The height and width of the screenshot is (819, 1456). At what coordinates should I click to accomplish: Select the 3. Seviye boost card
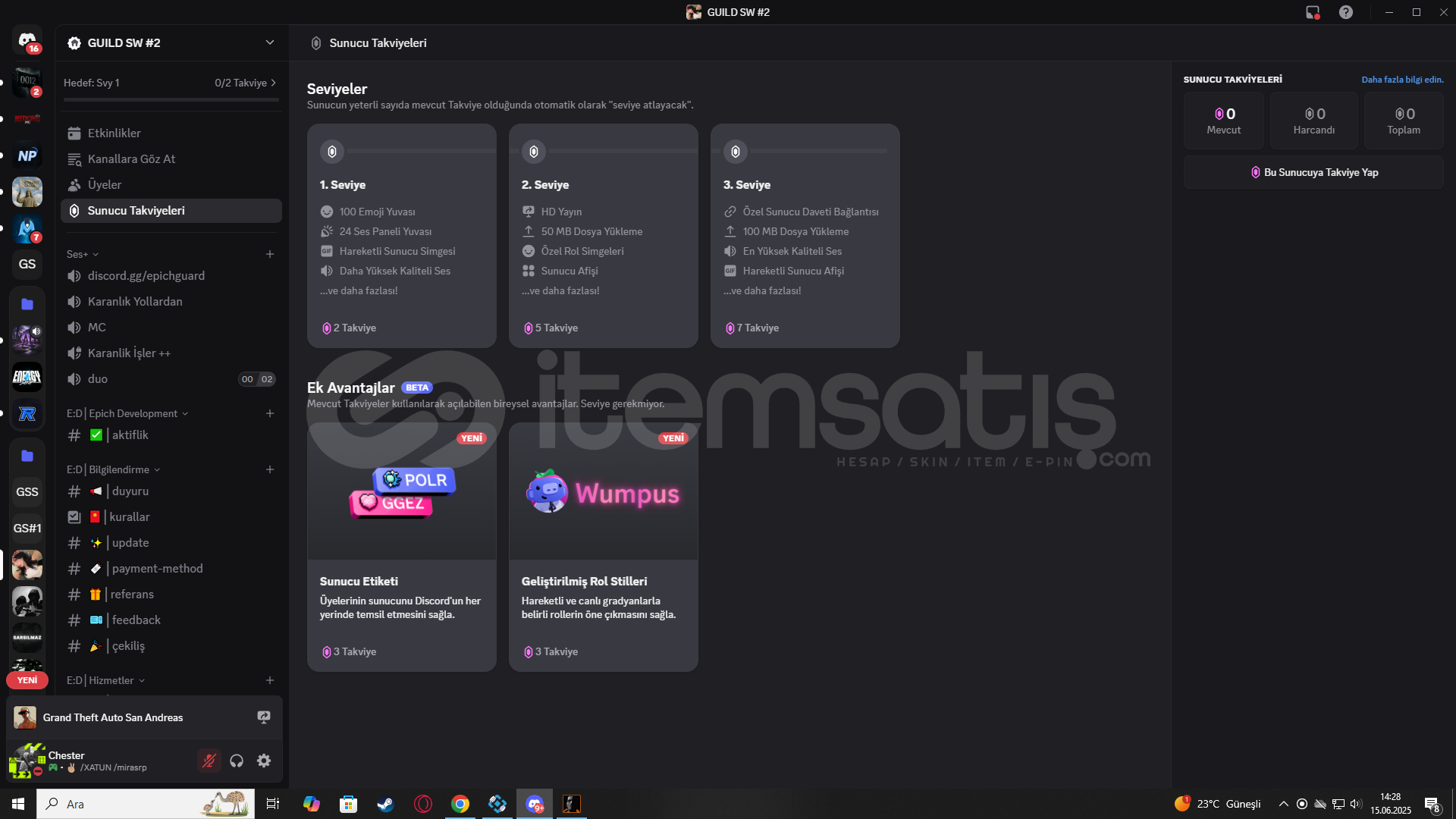(x=805, y=236)
